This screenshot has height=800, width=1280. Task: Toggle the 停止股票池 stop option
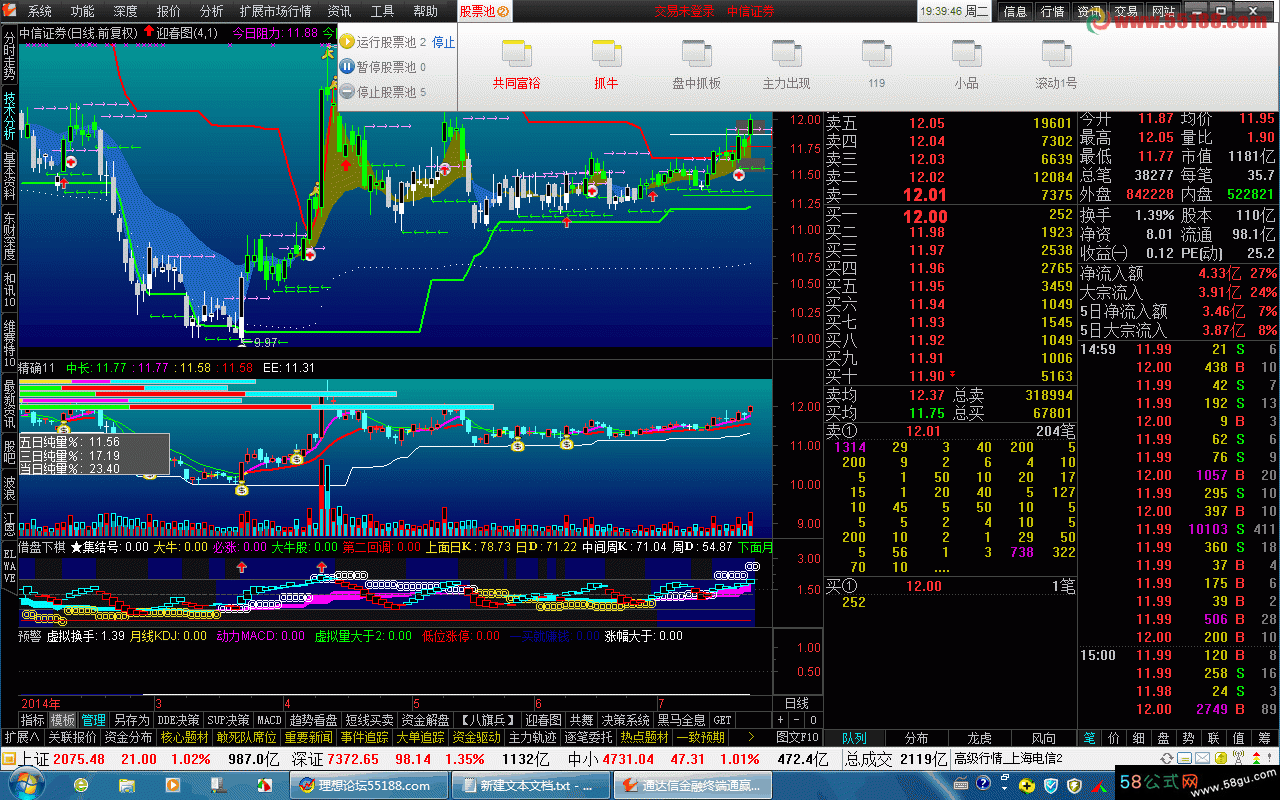(x=347, y=92)
